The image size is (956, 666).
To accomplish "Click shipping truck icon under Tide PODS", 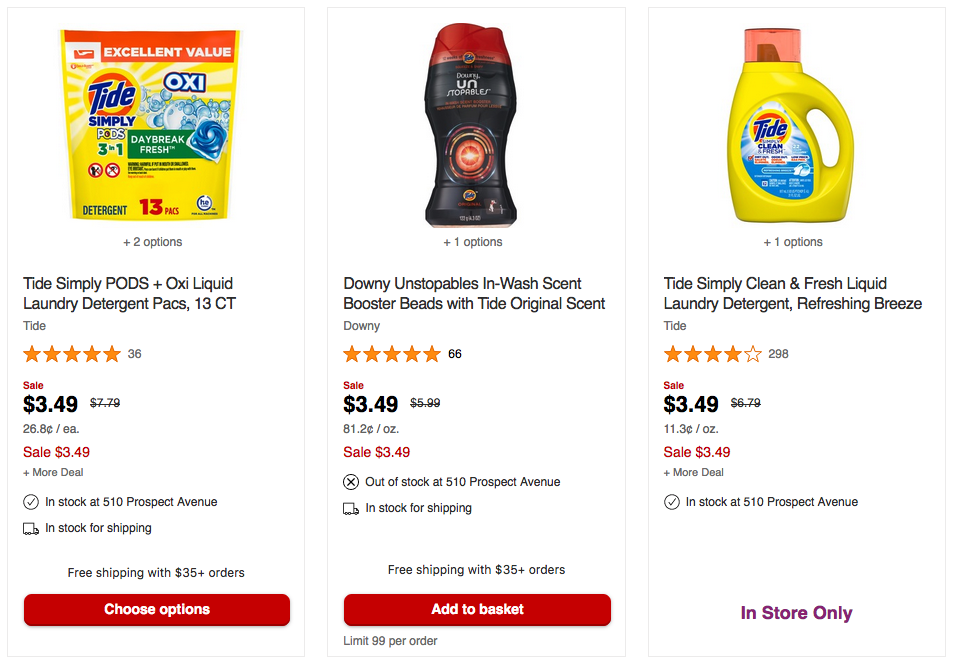I will click(31, 528).
